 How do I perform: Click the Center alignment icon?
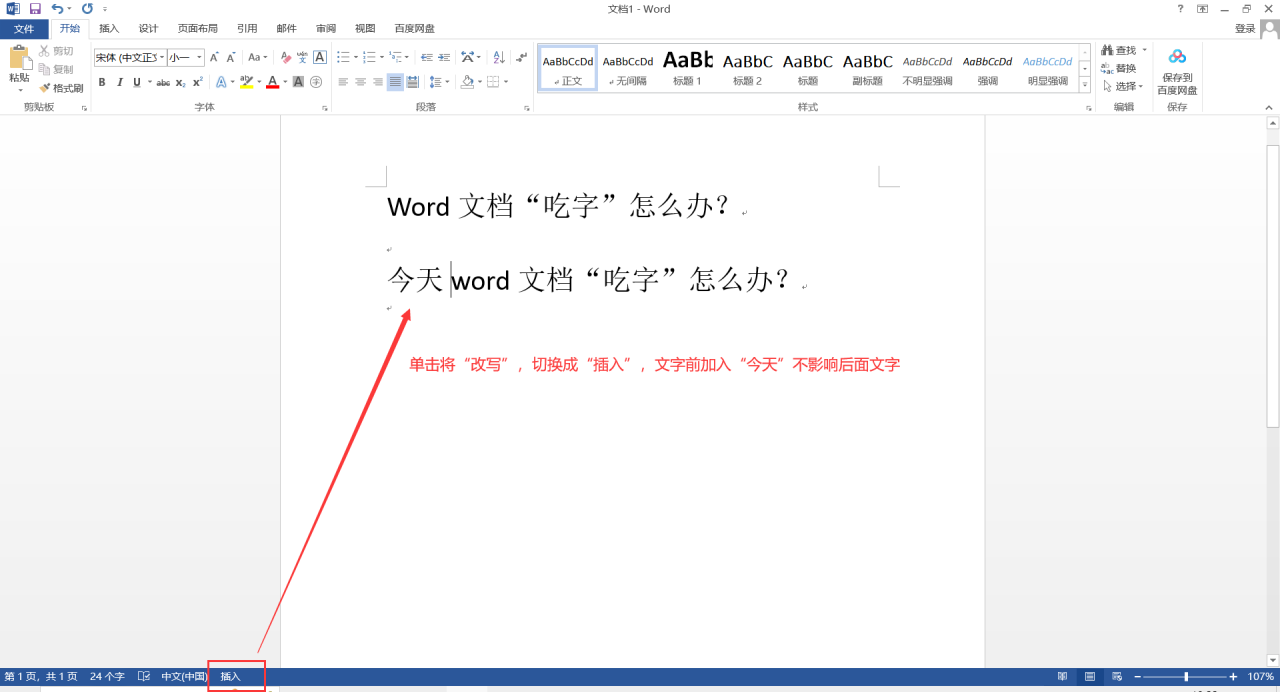tap(360, 82)
